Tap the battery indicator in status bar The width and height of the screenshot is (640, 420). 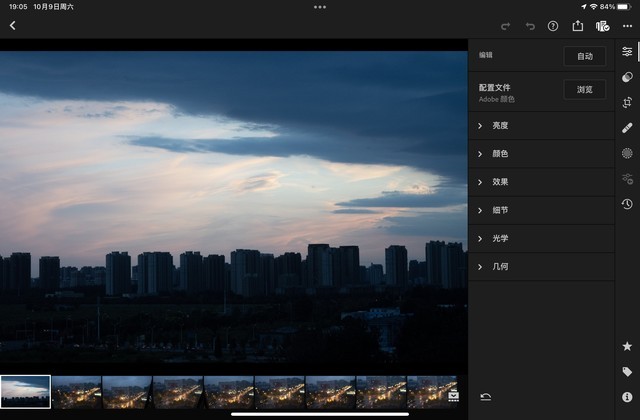point(624,7)
